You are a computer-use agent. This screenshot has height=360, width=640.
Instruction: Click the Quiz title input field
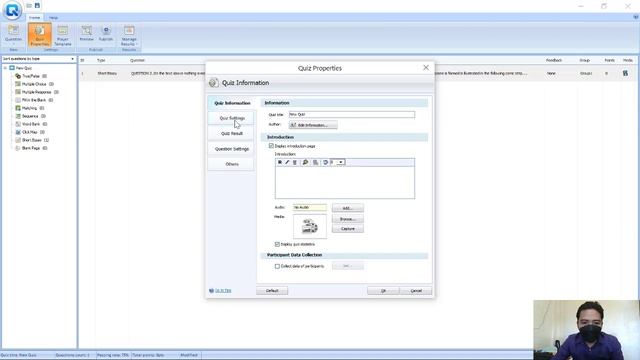point(352,114)
